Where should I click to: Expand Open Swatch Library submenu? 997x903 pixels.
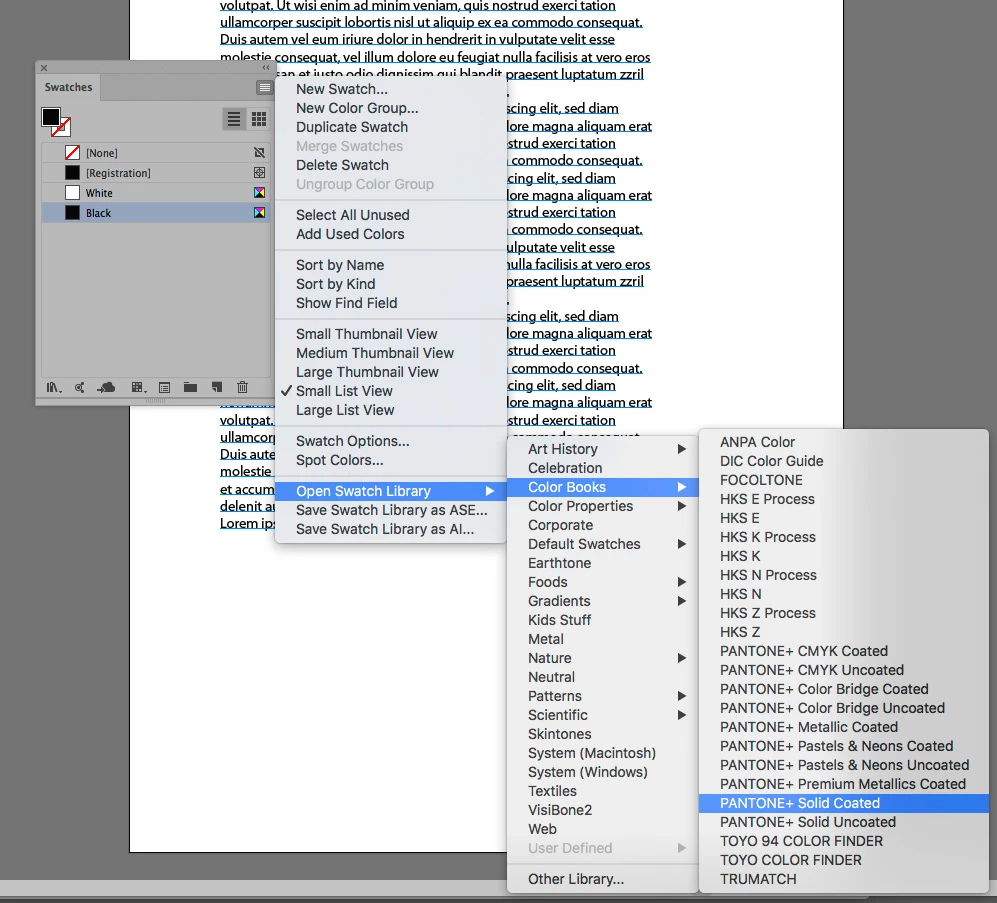(390, 491)
